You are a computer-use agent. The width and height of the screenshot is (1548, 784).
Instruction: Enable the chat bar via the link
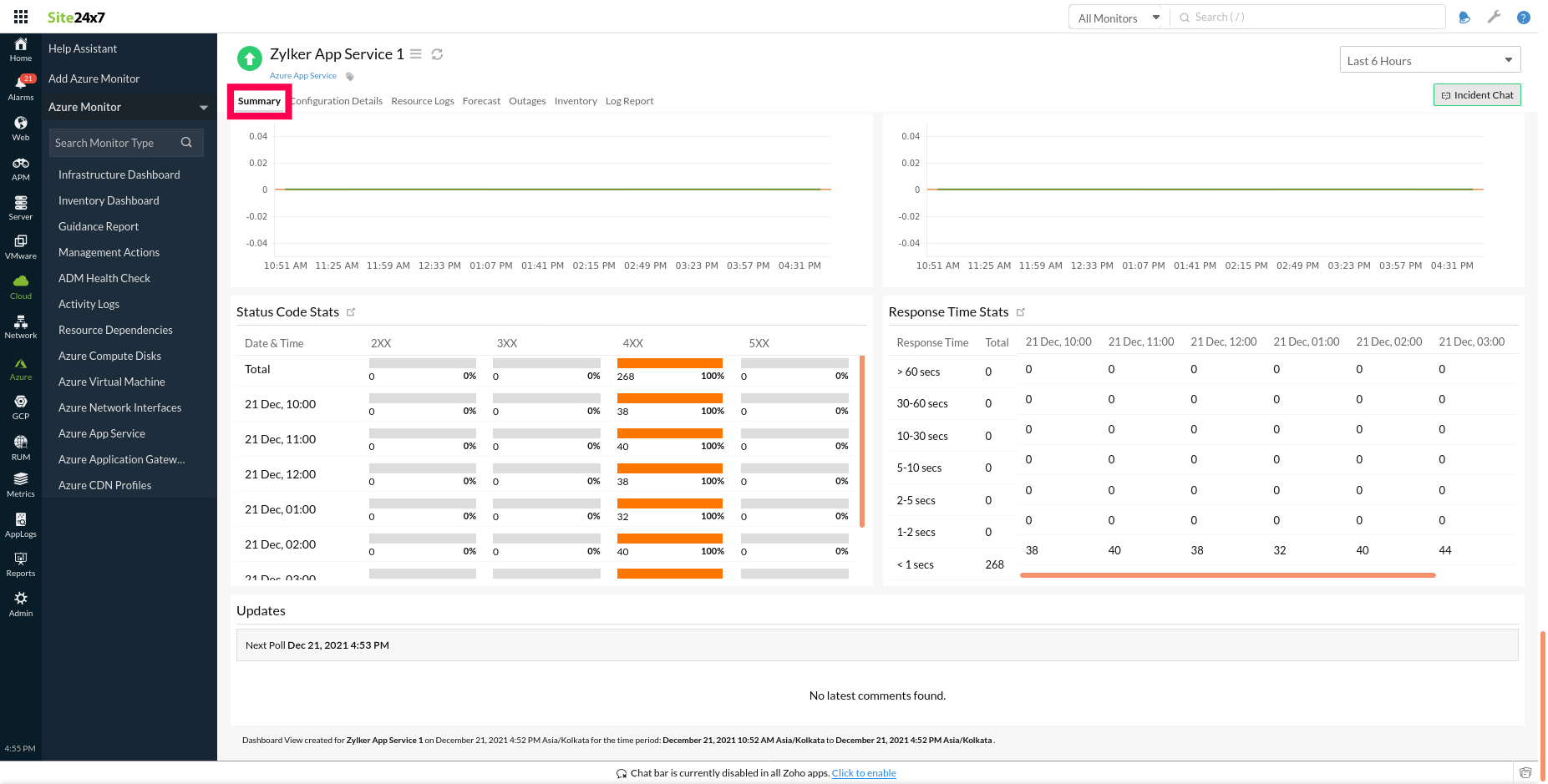(x=863, y=772)
